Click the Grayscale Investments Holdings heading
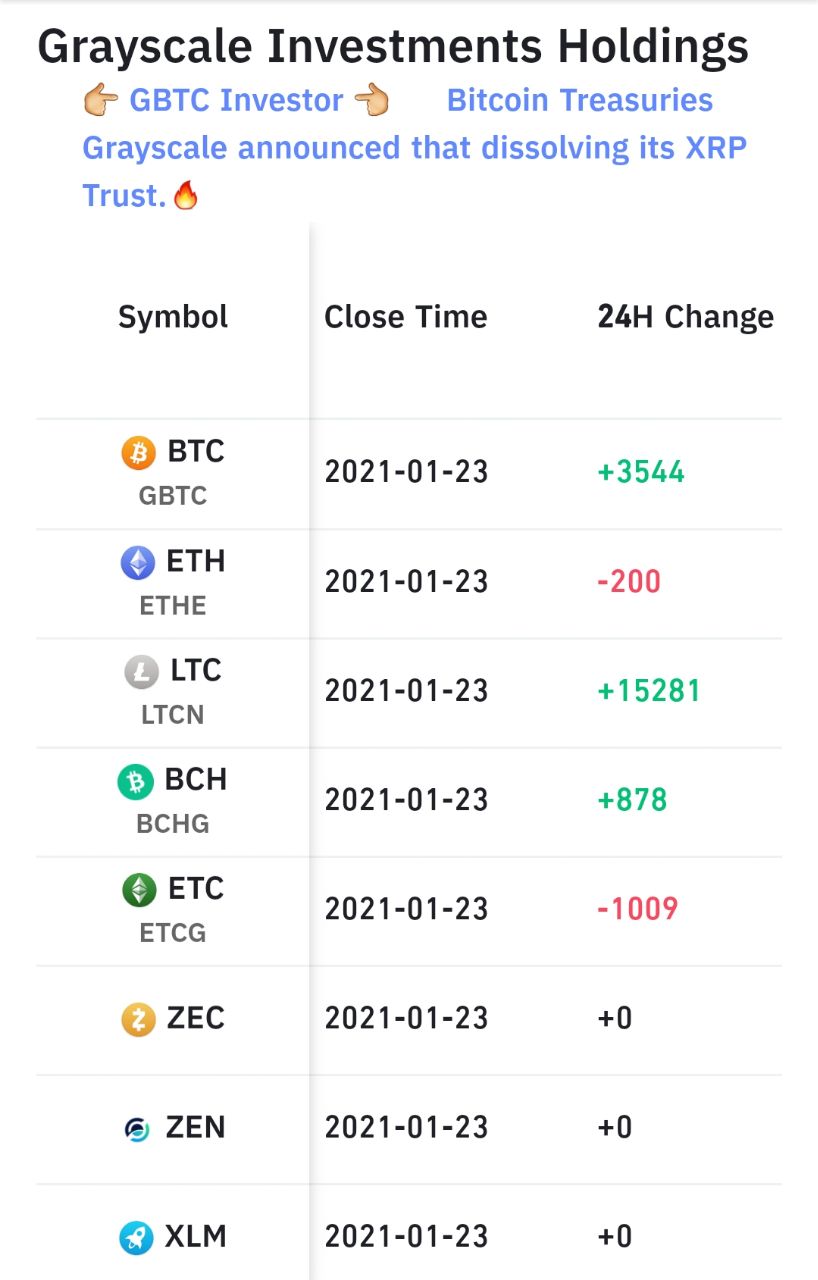 point(393,46)
